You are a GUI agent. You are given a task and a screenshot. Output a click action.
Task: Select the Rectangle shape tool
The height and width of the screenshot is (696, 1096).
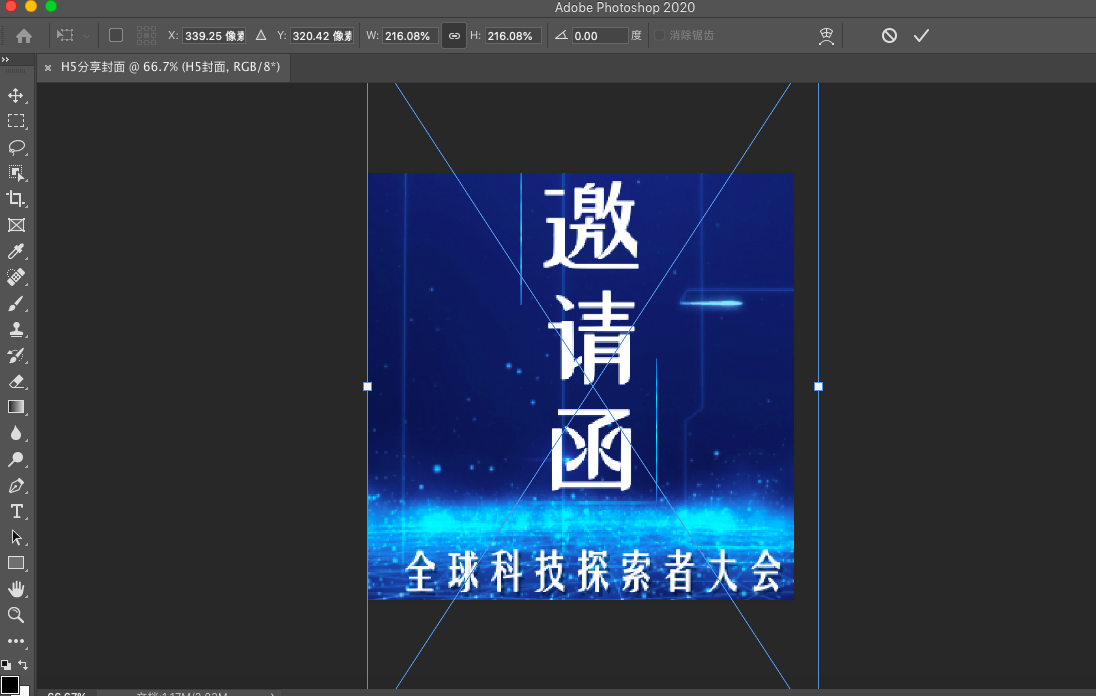15,563
